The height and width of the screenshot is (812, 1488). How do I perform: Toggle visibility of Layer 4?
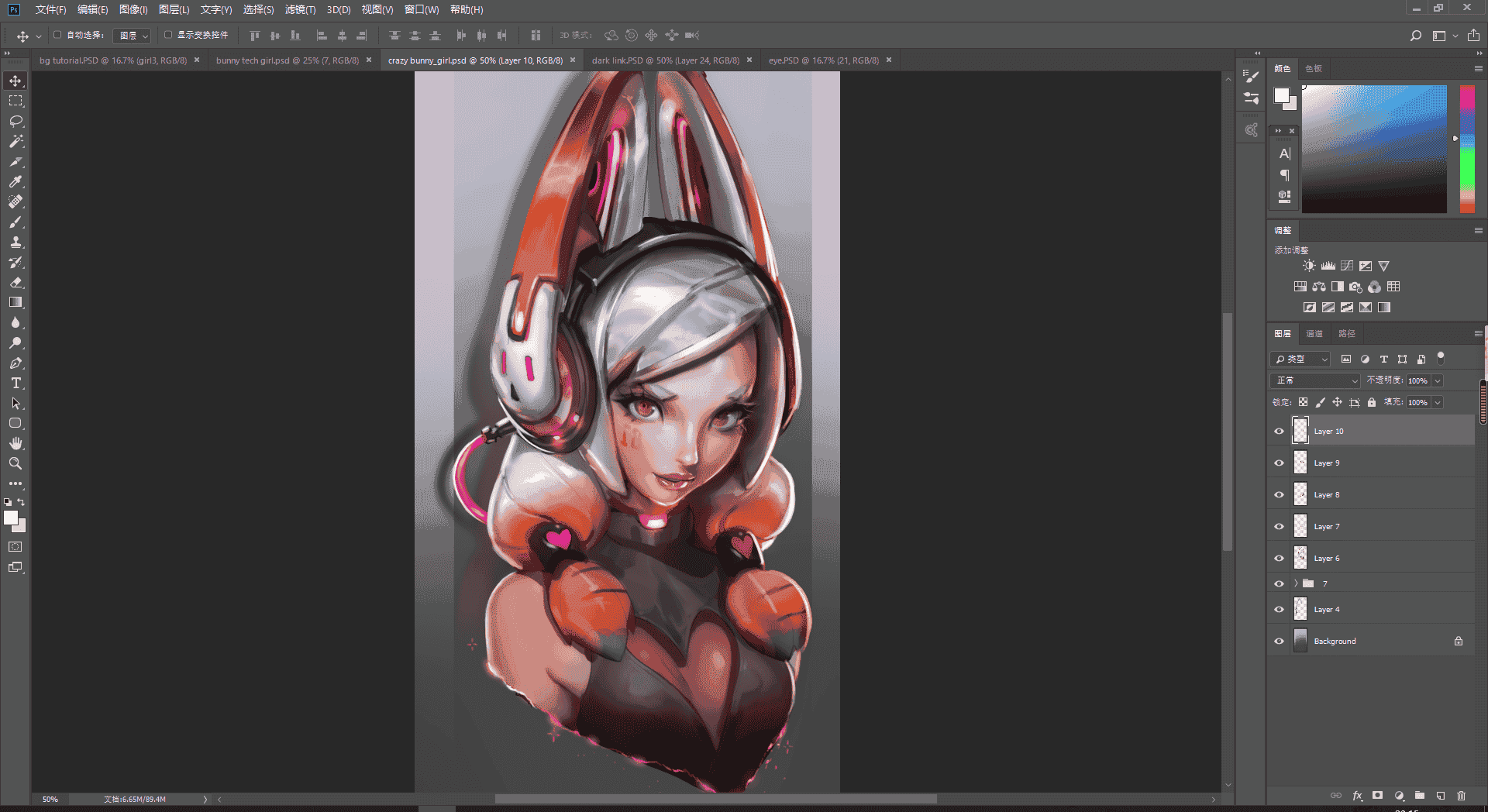pos(1279,610)
